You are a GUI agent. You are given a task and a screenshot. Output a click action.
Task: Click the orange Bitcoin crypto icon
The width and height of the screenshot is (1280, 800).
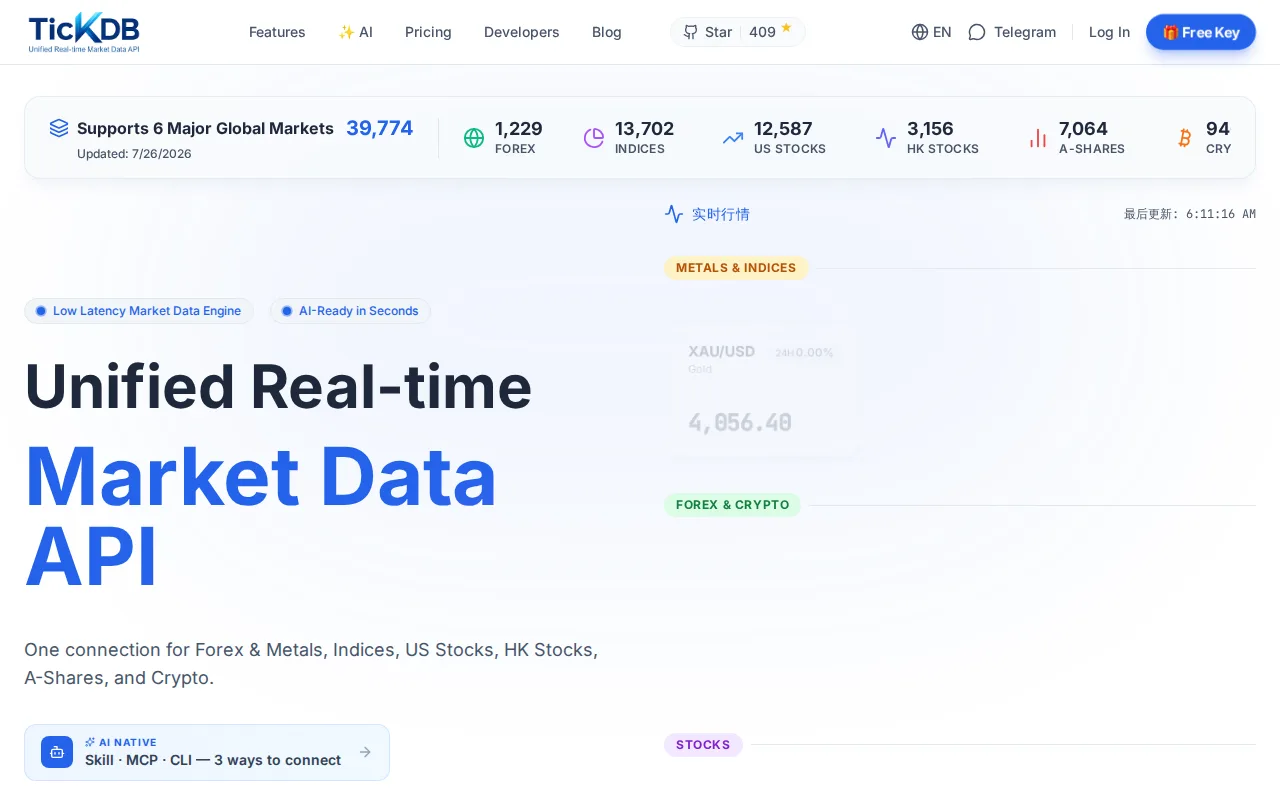[1185, 138]
